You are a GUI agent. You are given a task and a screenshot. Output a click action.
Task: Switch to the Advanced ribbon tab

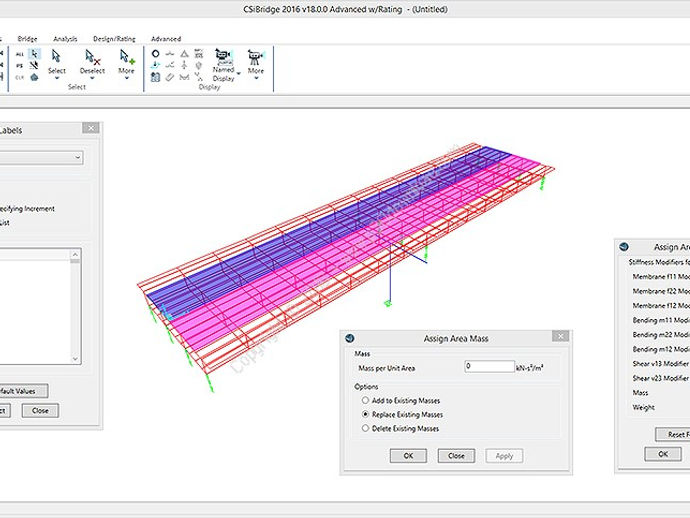[x=166, y=39]
